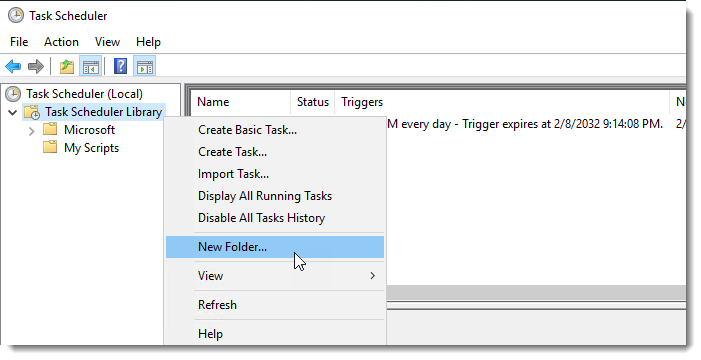Select the Microsoft folder label
Image resolution: width=701 pixels, height=360 pixels.
click(x=89, y=130)
